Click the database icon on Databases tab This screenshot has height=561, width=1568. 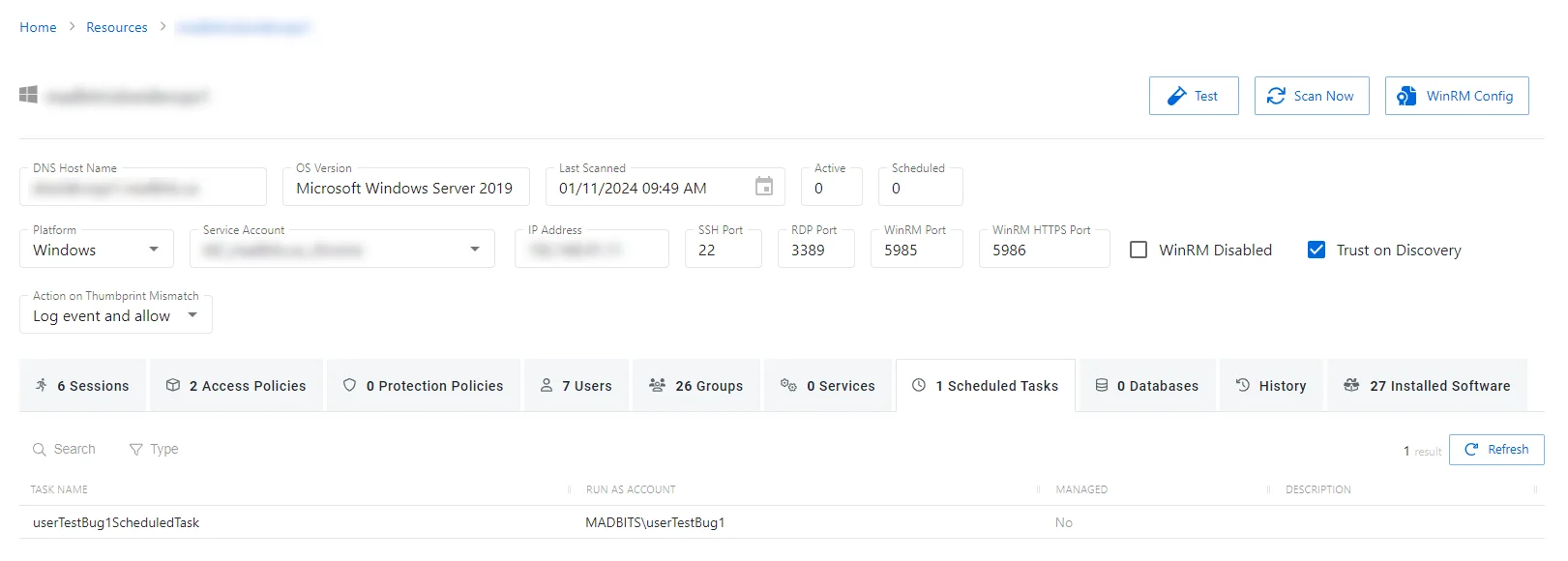[x=1102, y=385]
